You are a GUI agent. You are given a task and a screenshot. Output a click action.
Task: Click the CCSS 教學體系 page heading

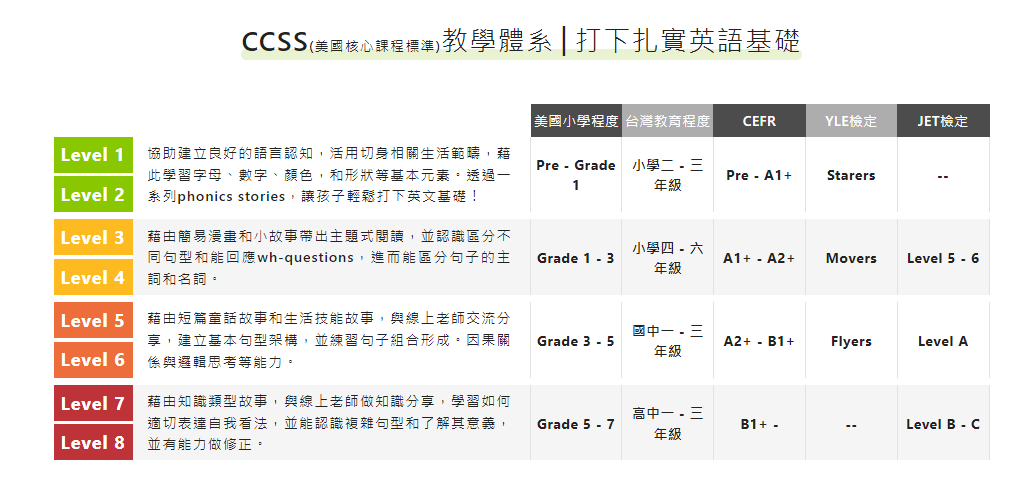pyautogui.click(x=521, y=41)
